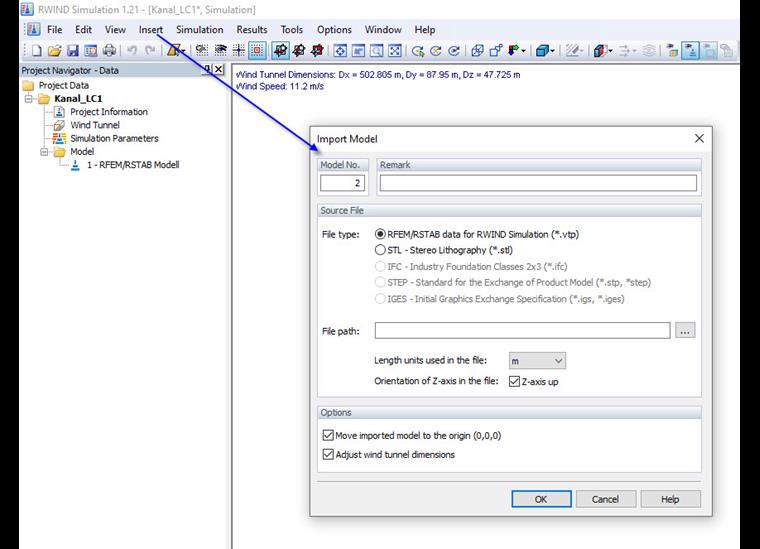Collapse the Kanal_LC1 tree node

[x=29, y=99]
